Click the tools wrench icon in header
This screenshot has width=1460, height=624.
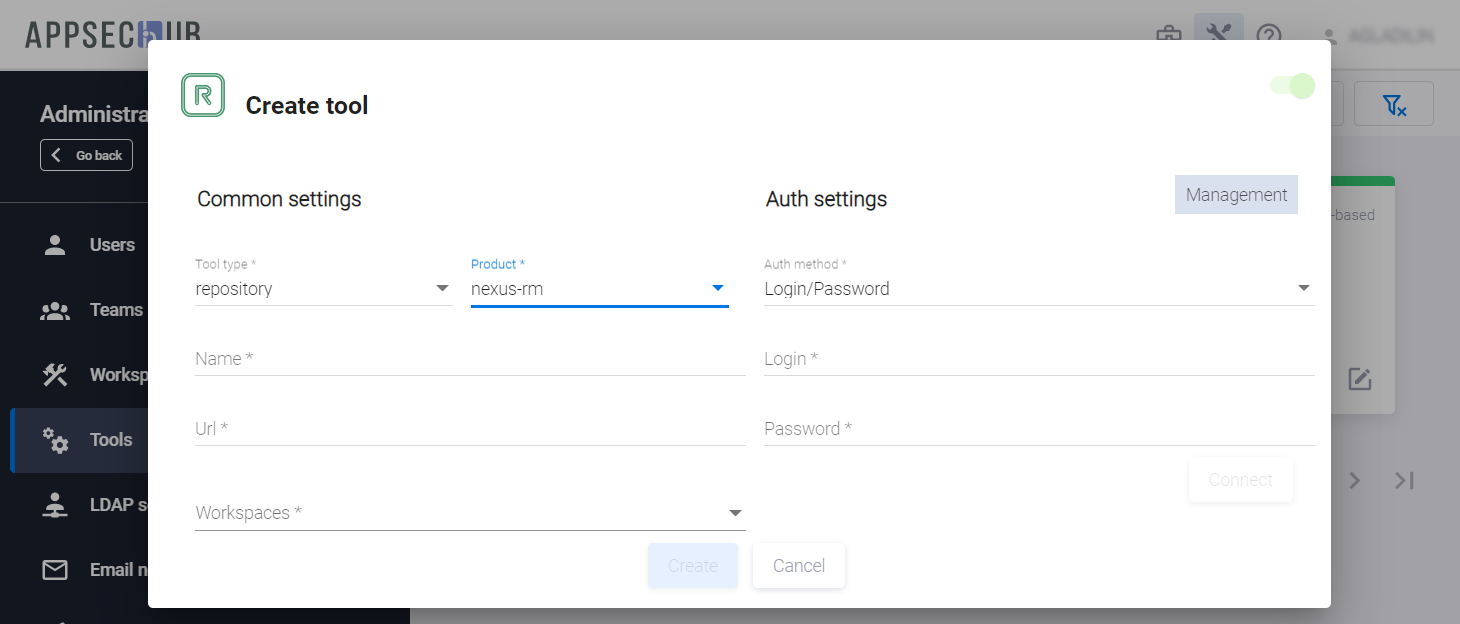(x=1218, y=35)
